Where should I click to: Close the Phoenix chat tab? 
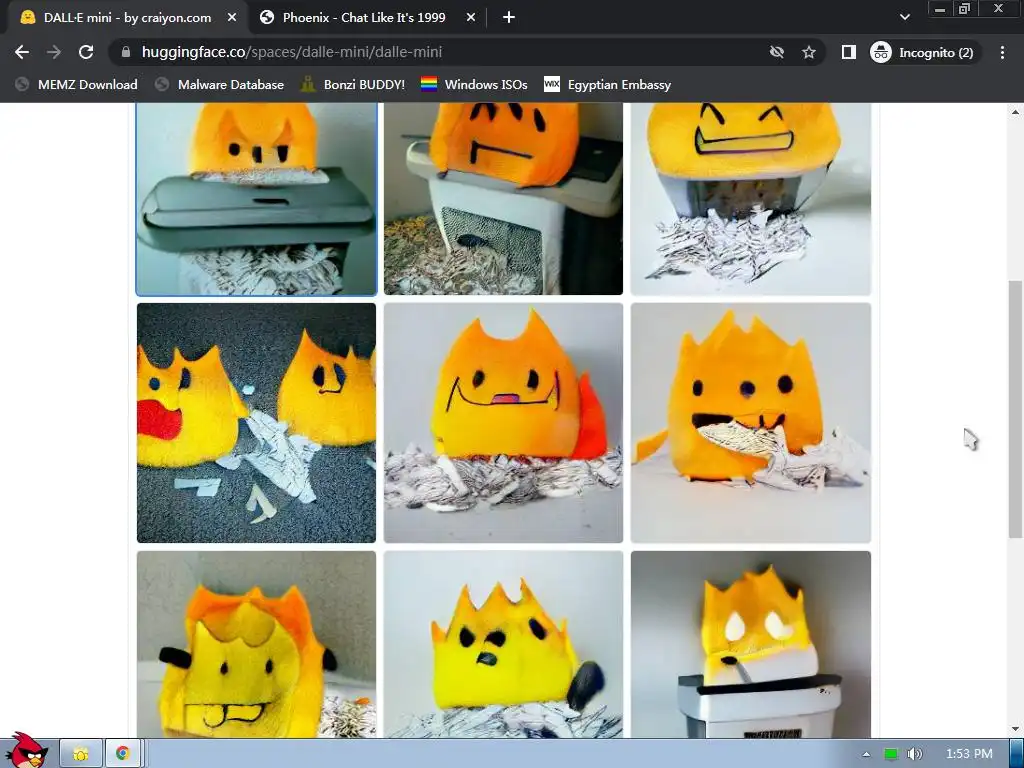(x=470, y=18)
